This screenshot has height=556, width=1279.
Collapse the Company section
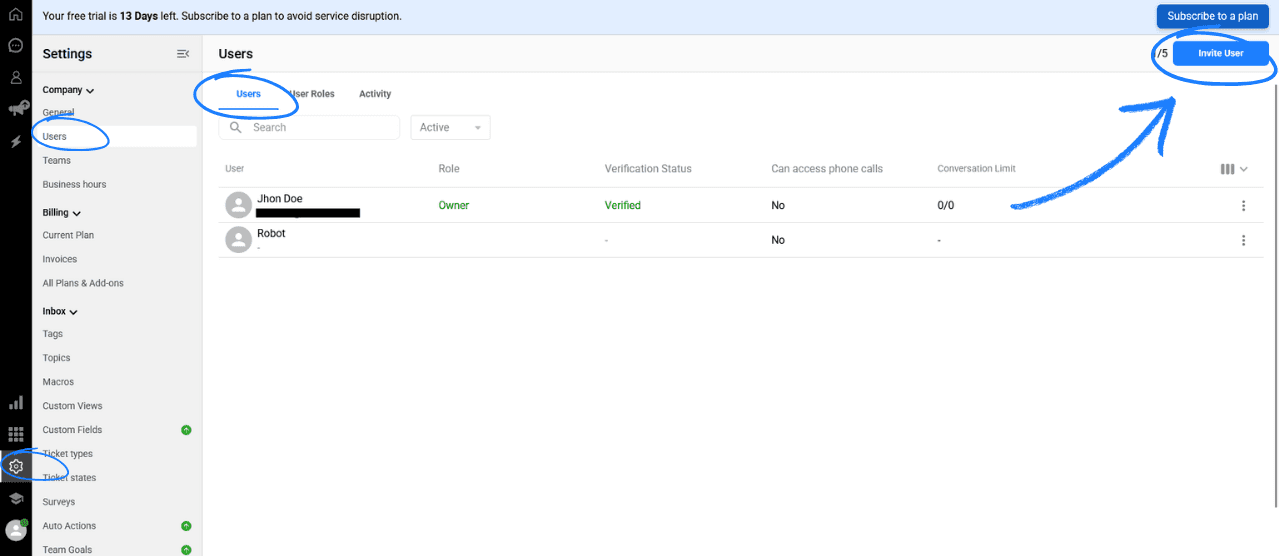pyautogui.click(x=68, y=90)
